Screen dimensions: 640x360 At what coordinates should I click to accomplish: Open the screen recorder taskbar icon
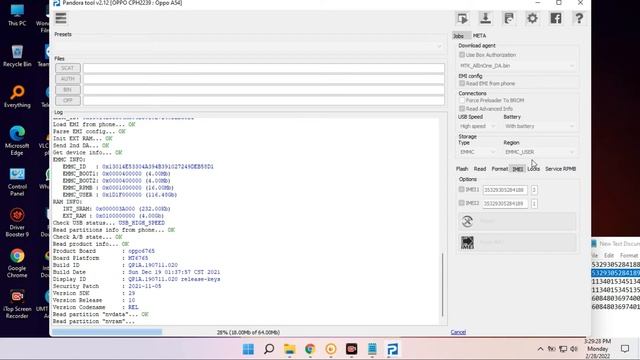[x=351, y=349]
